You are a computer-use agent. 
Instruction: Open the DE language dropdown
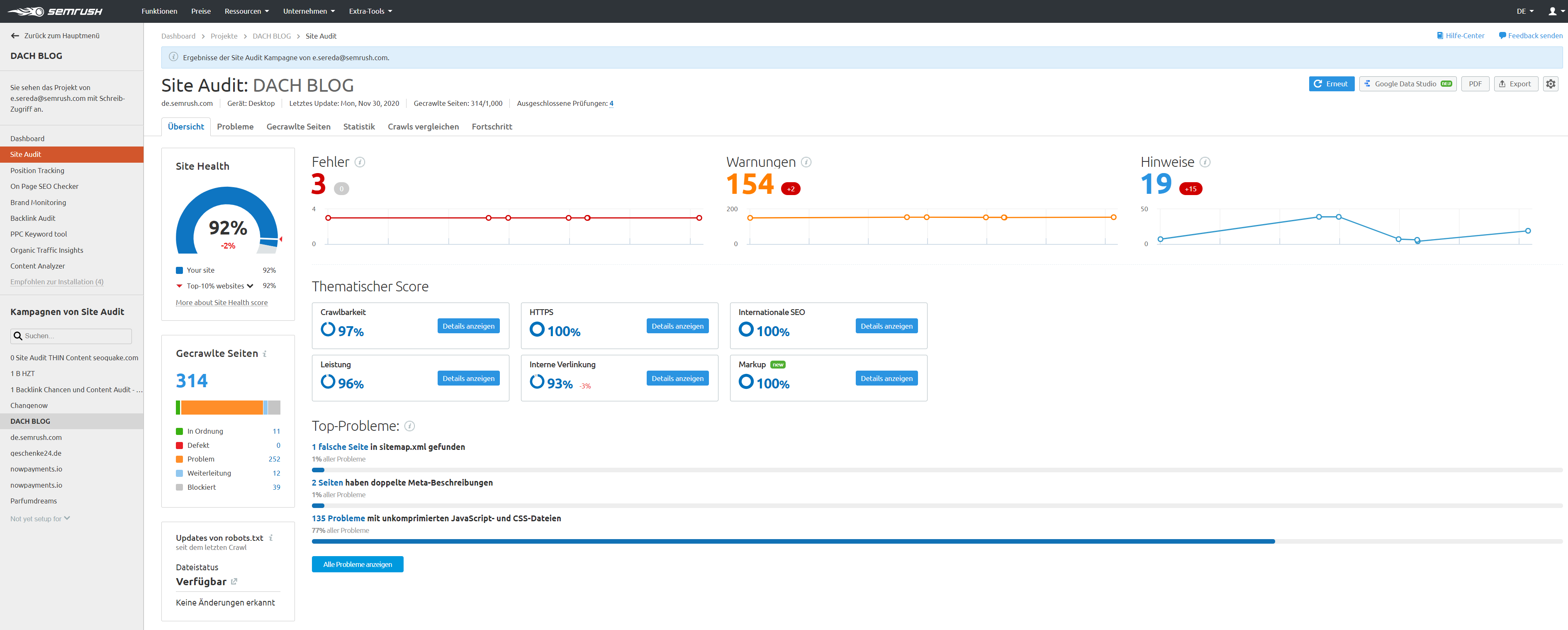tap(1525, 12)
